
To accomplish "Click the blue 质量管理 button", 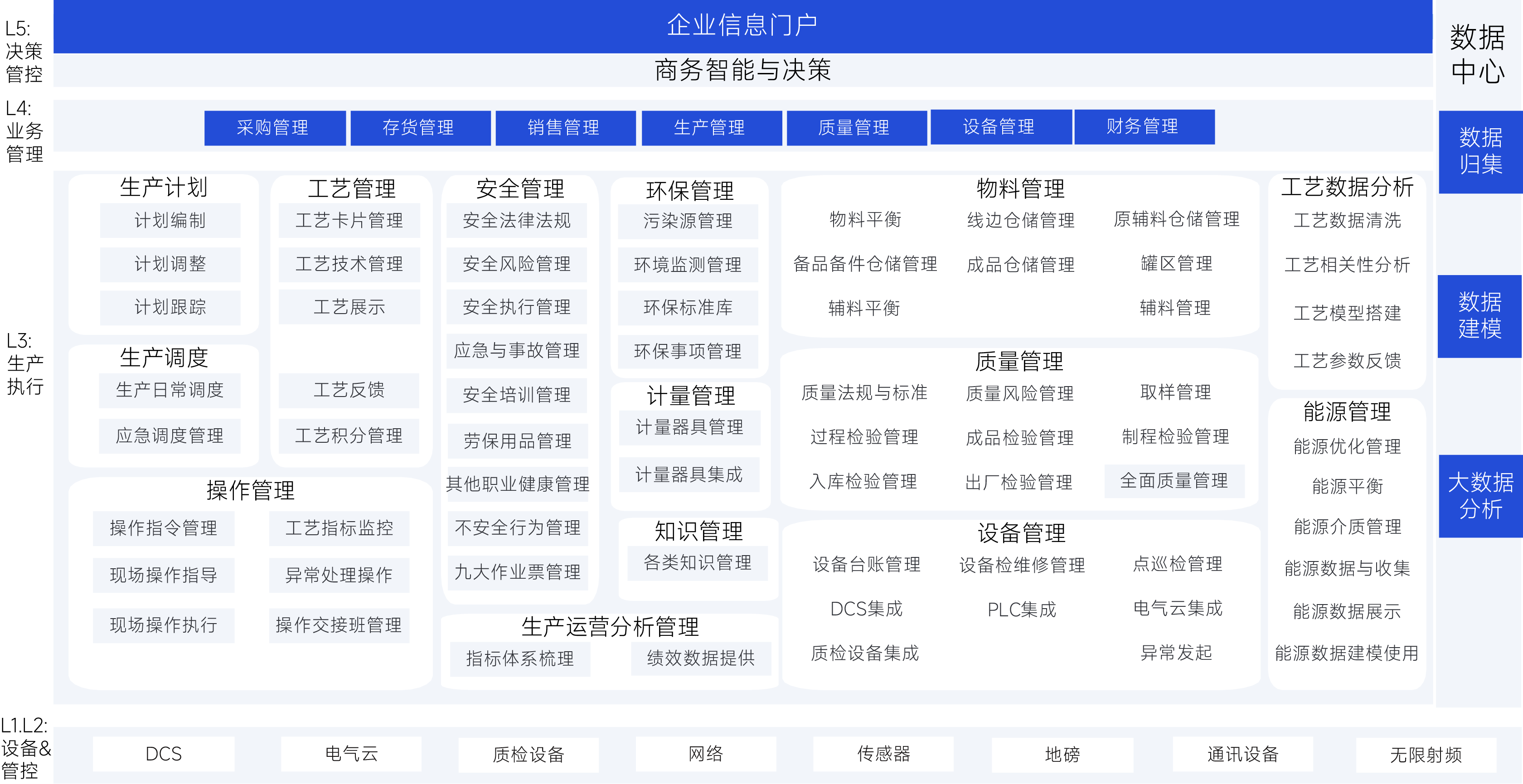I will coord(857,128).
